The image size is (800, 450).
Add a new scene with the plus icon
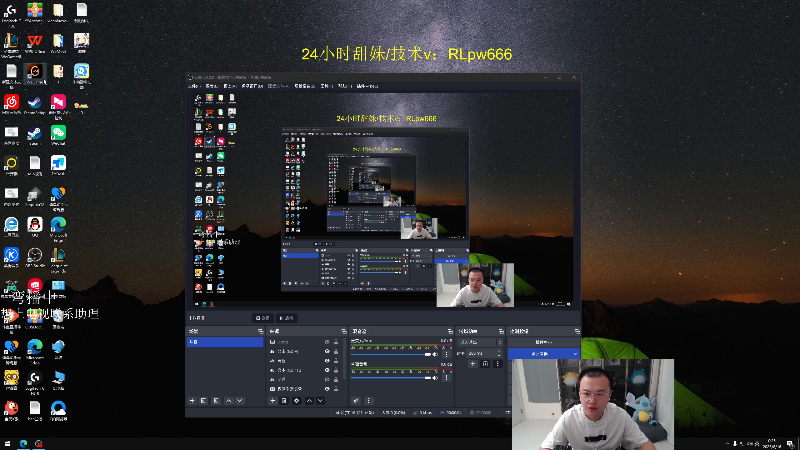tap(192, 401)
